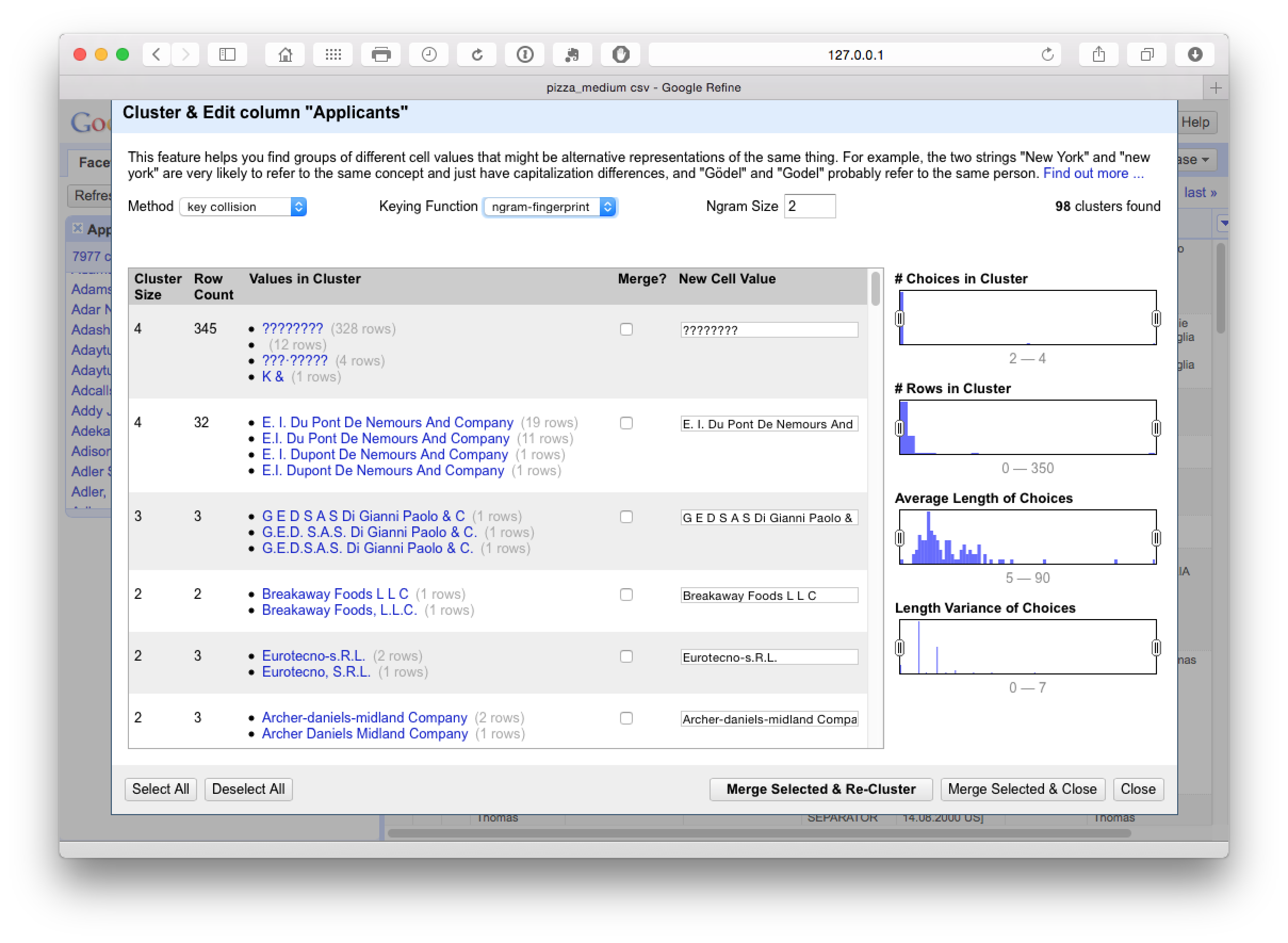Select the pizza_medium csv - Google Refine tab
This screenshot has width=1288, height=943.
point(643,88)
